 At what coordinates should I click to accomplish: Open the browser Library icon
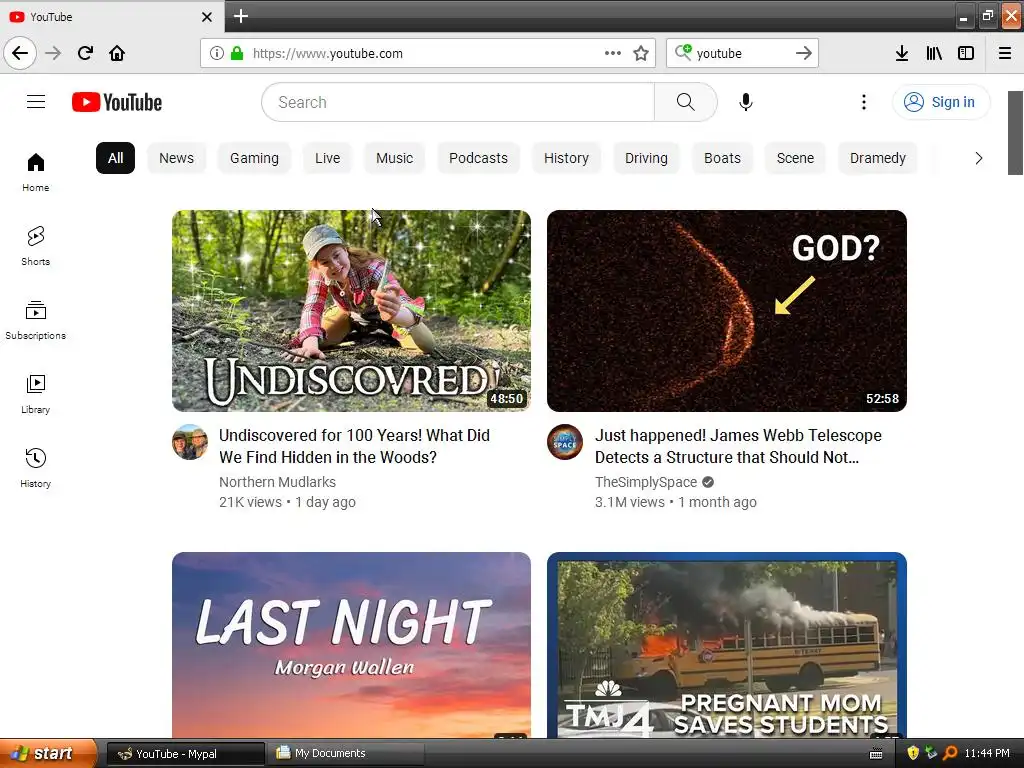[x=934, y=53]
